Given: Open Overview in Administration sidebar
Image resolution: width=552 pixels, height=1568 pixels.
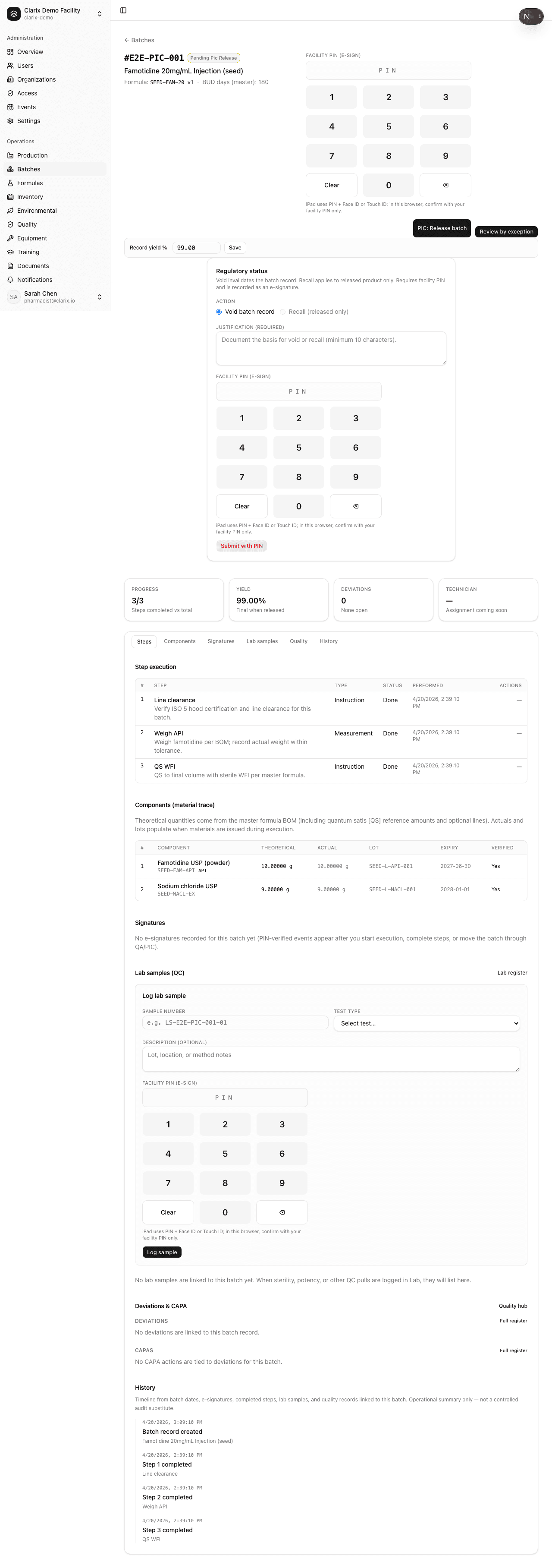Looking at the screenshot, I should [x=55, y=52].
